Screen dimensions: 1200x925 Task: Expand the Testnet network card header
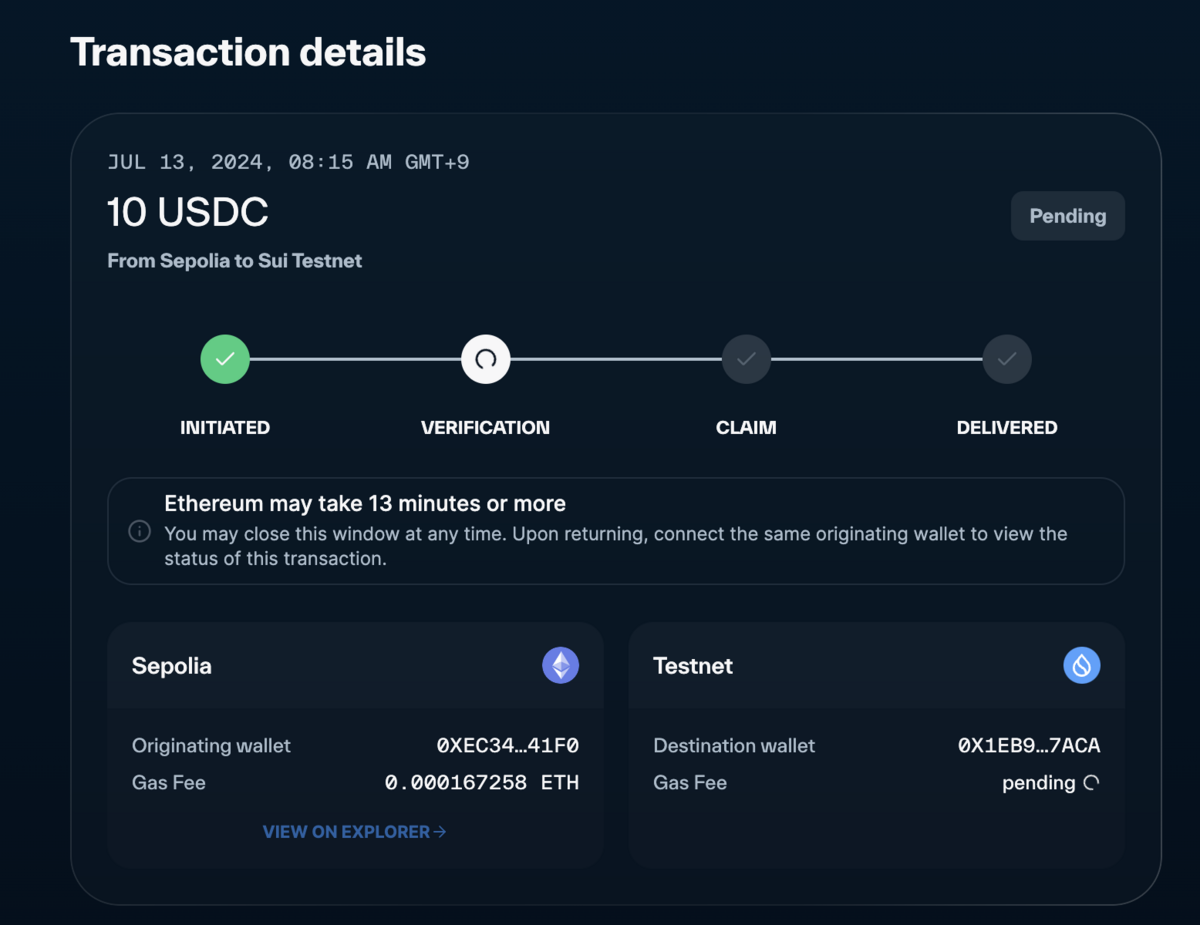point(876,665)
